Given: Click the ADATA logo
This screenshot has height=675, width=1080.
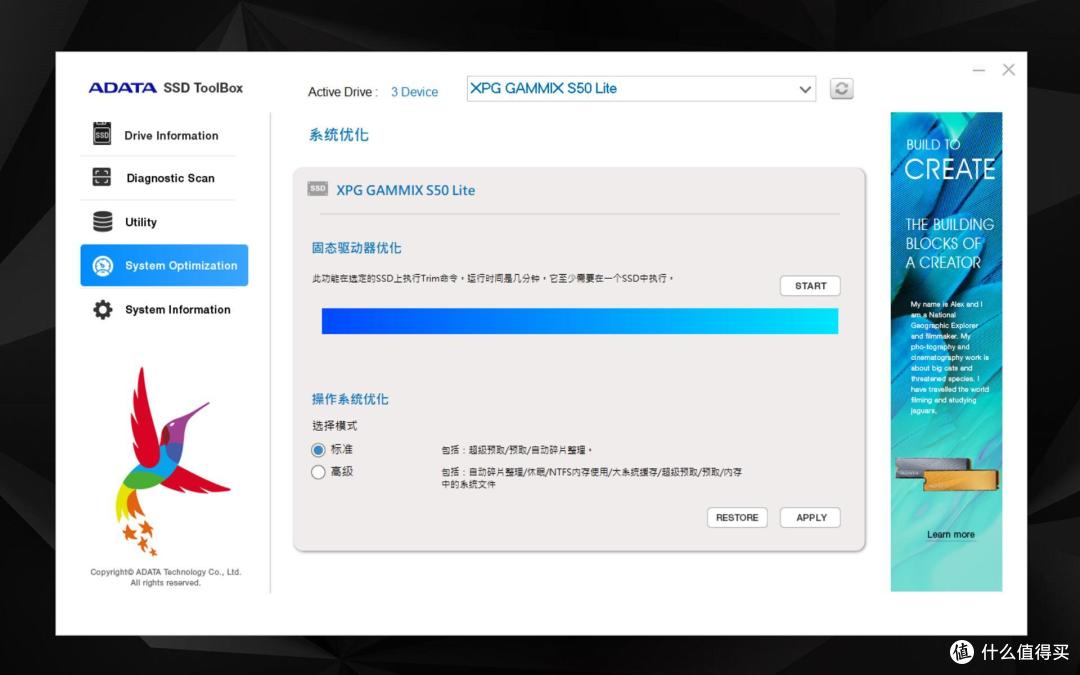Looking at the screenshot, I should pyautogui.click(x=123, y=87).
